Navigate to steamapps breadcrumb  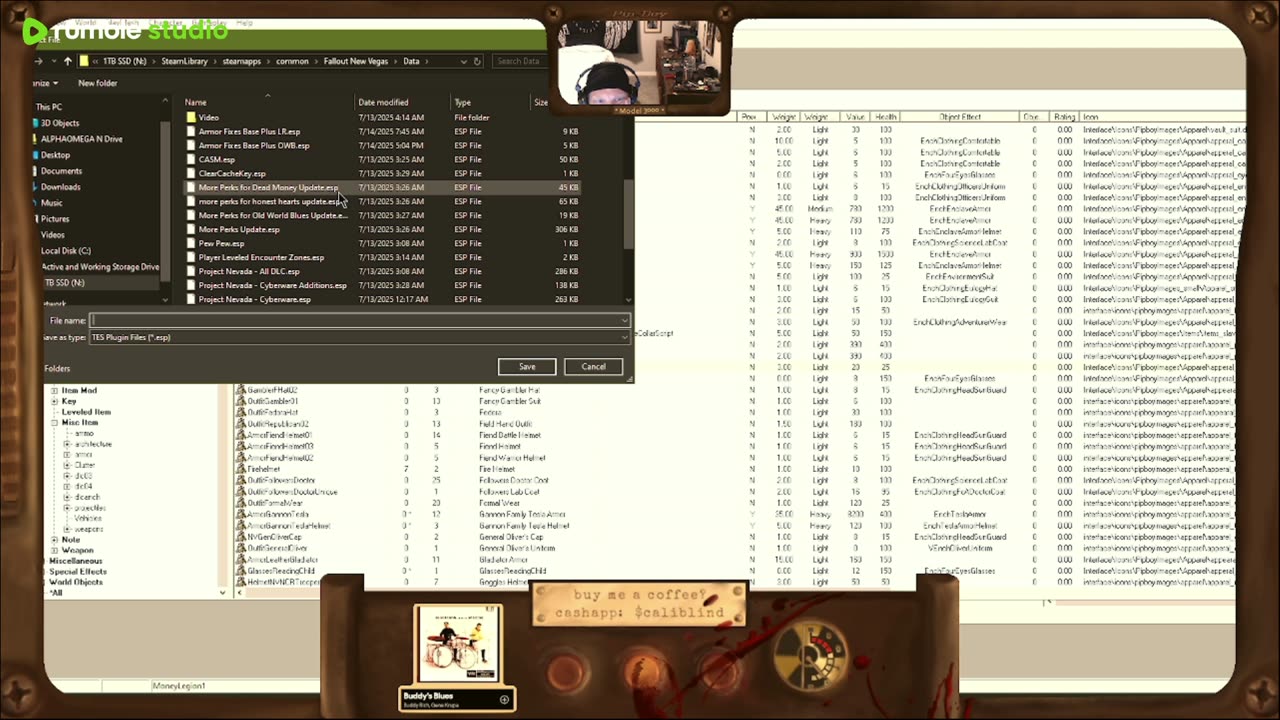242,61
